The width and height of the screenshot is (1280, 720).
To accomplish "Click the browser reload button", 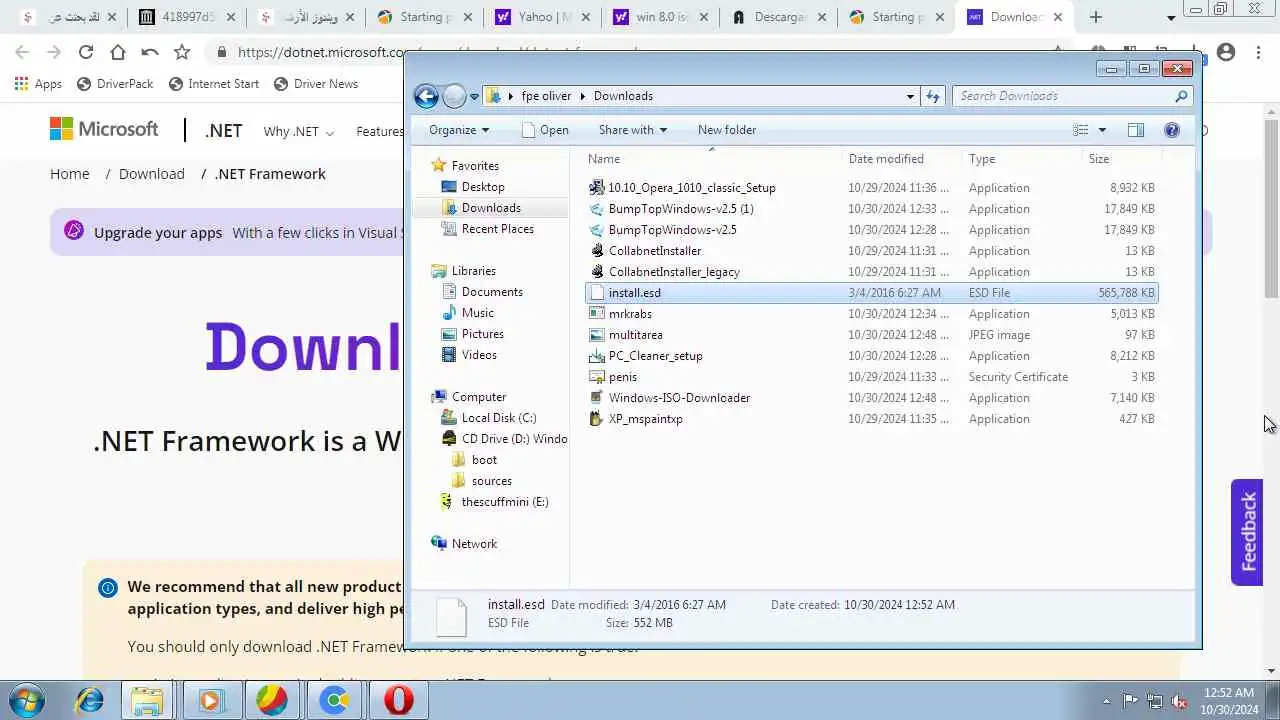I will point(86,52).
